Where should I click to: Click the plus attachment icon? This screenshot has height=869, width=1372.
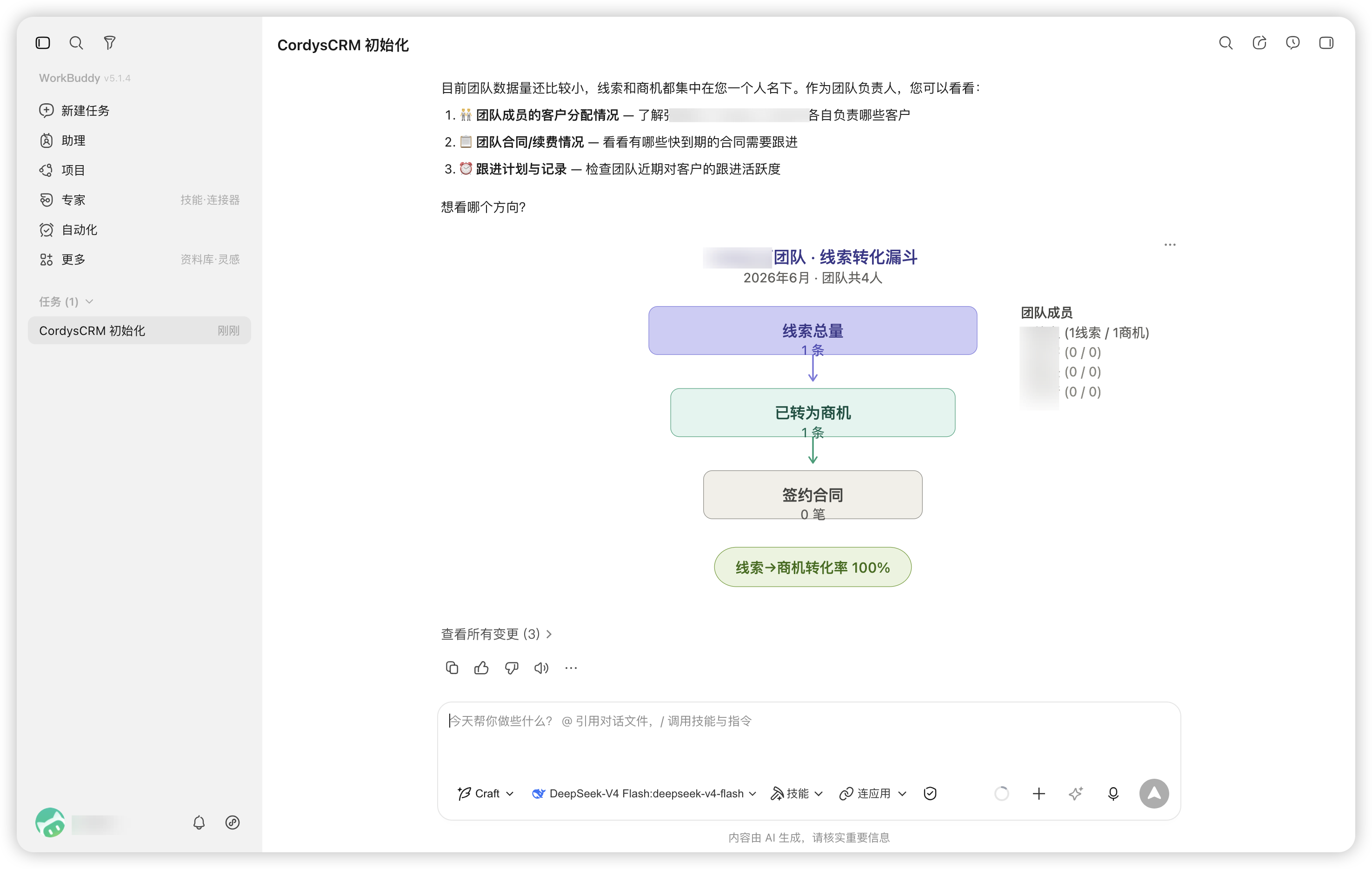tap(1039, 793)
